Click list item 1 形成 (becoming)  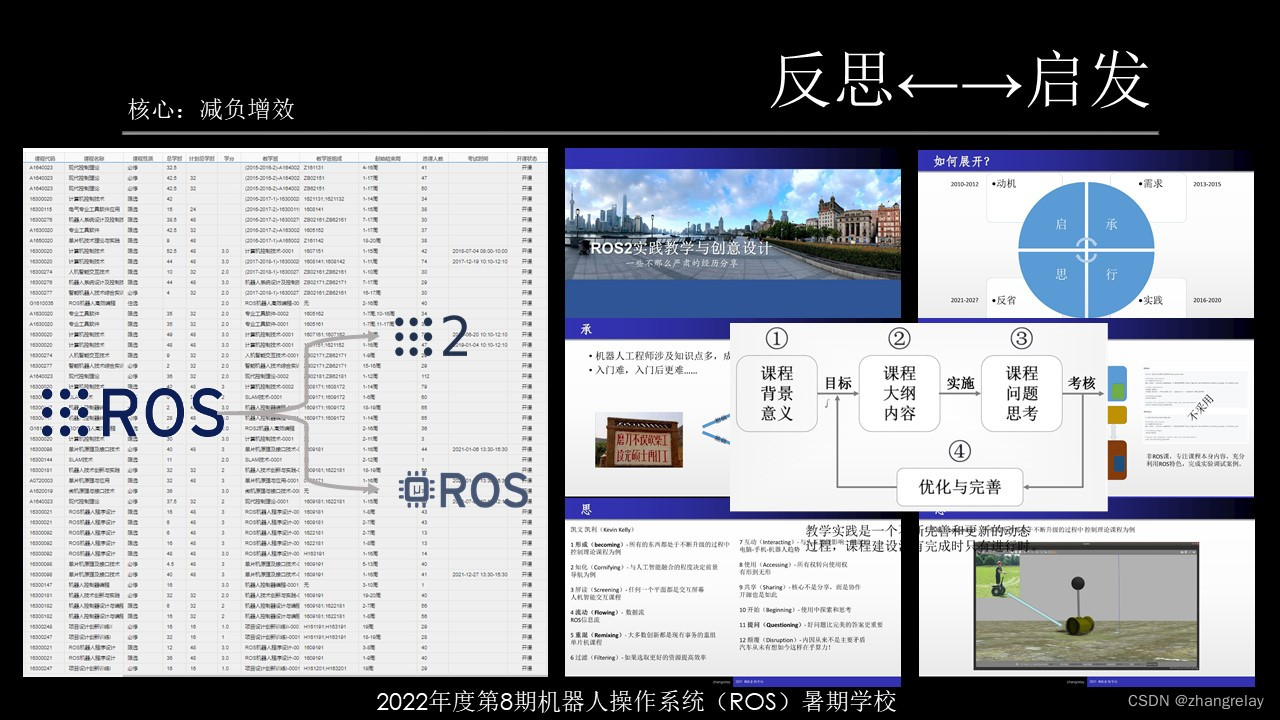pyautogui.click(x=649, y=546)
